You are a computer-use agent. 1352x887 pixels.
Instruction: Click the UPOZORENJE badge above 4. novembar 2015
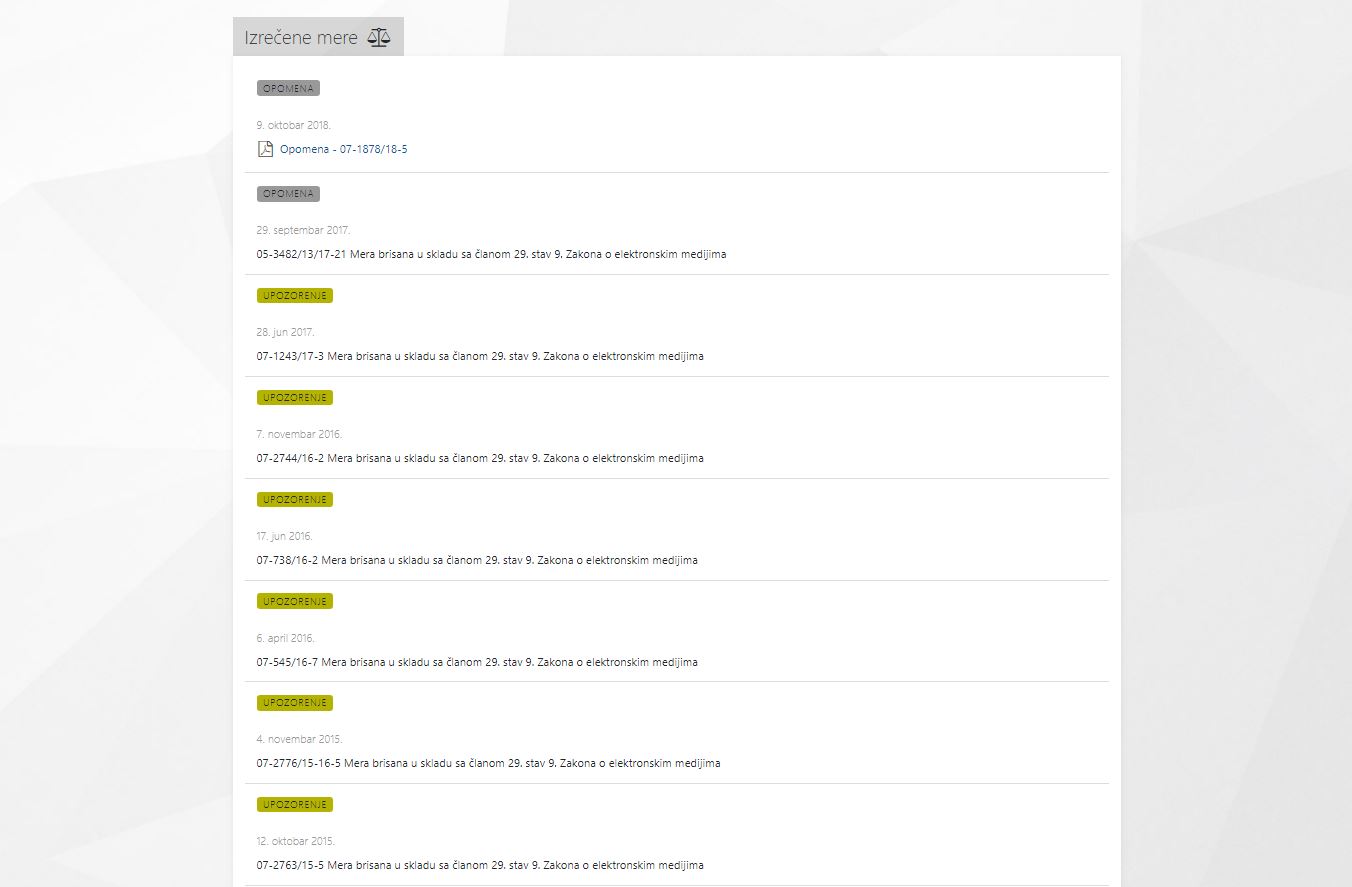(294, 703)
